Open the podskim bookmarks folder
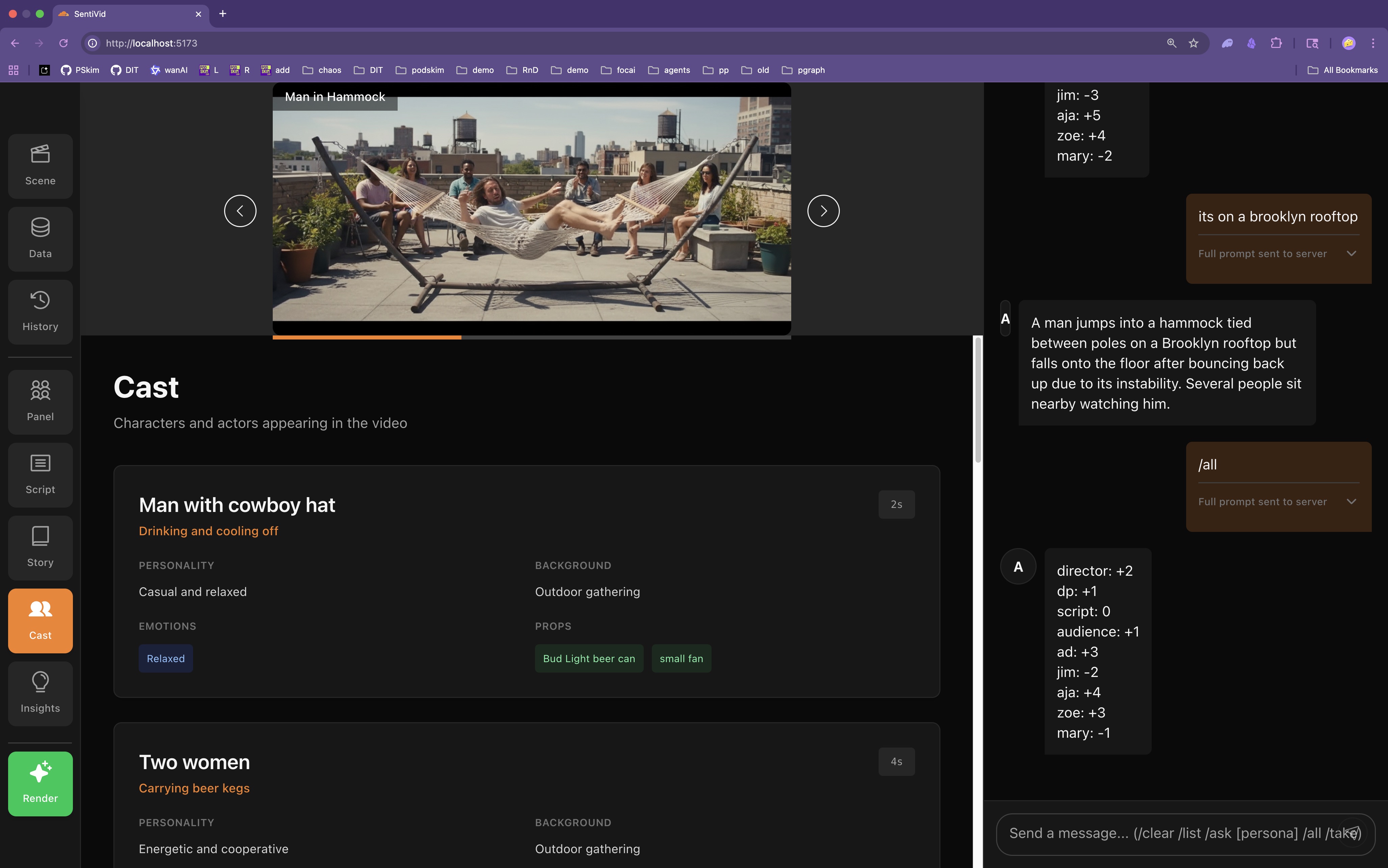Screen dimensions: 1388x868 (x=420, y=70)
